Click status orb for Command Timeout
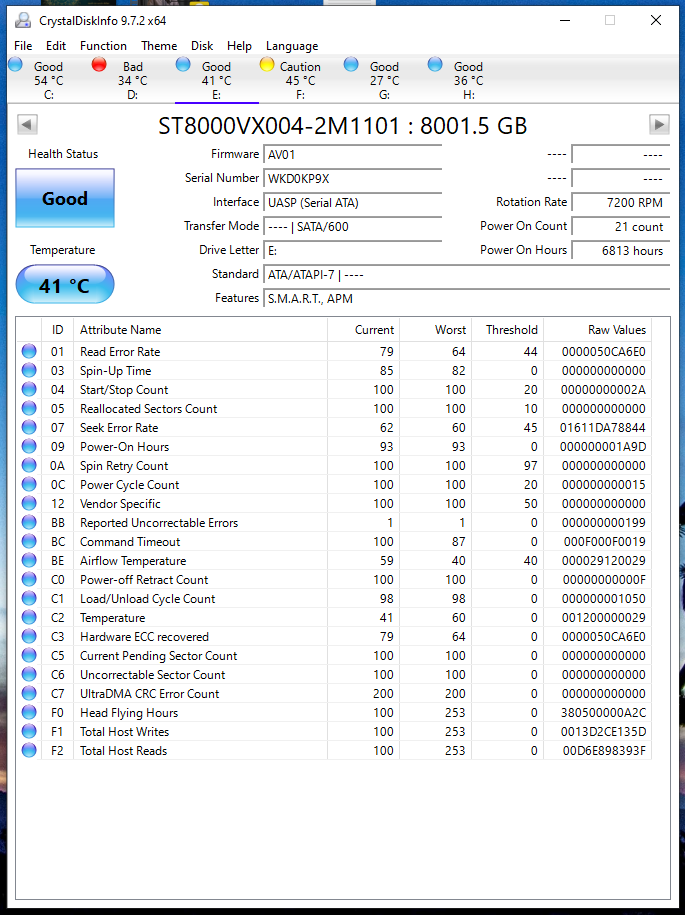The height and width of the screenshot is (915, 685). pos(29,542)
